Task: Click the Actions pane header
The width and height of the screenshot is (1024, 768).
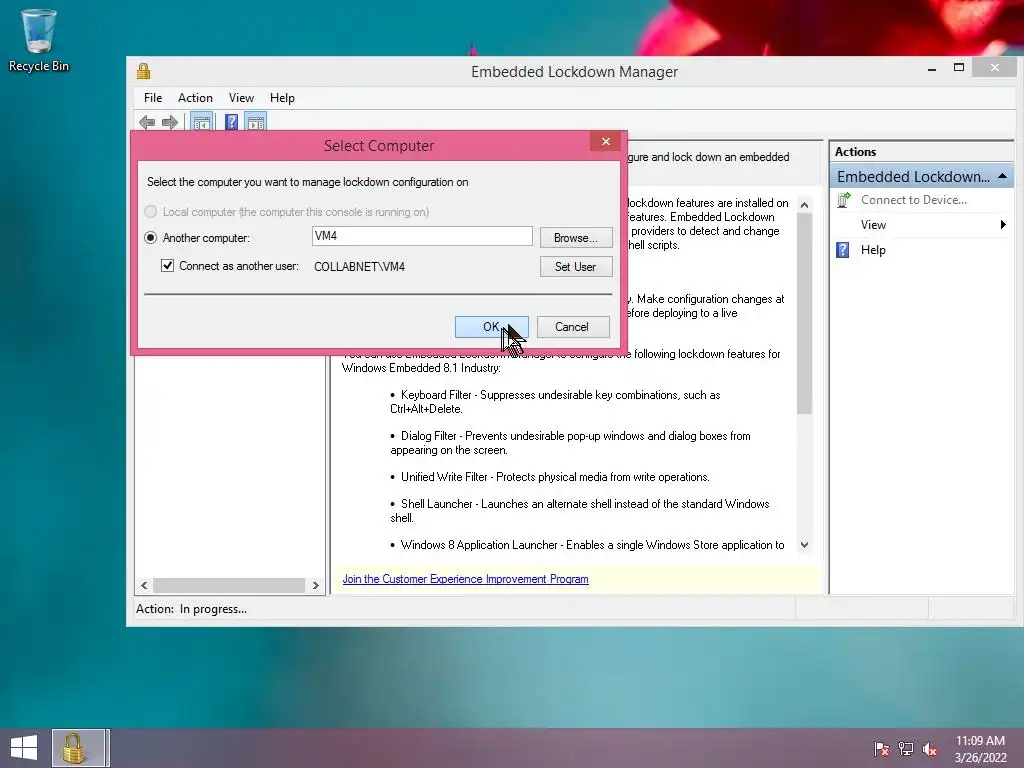Action: click(x=921, y=152)
